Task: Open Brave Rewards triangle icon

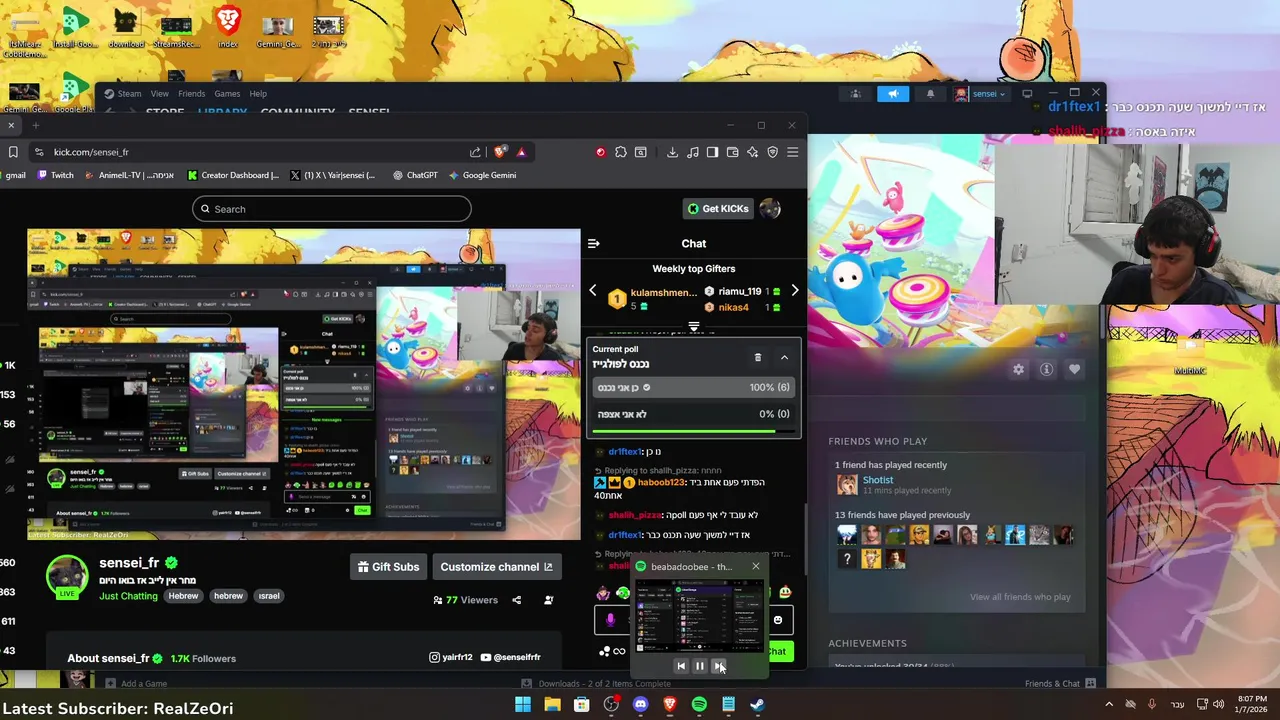Action: (x=521, y=152)
